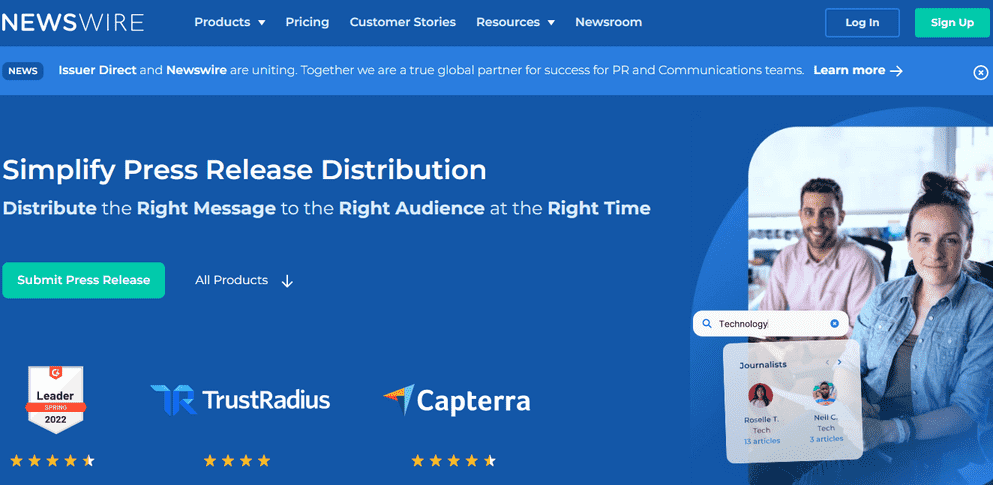Click Submit Press Release button

(x=84, y=280)
